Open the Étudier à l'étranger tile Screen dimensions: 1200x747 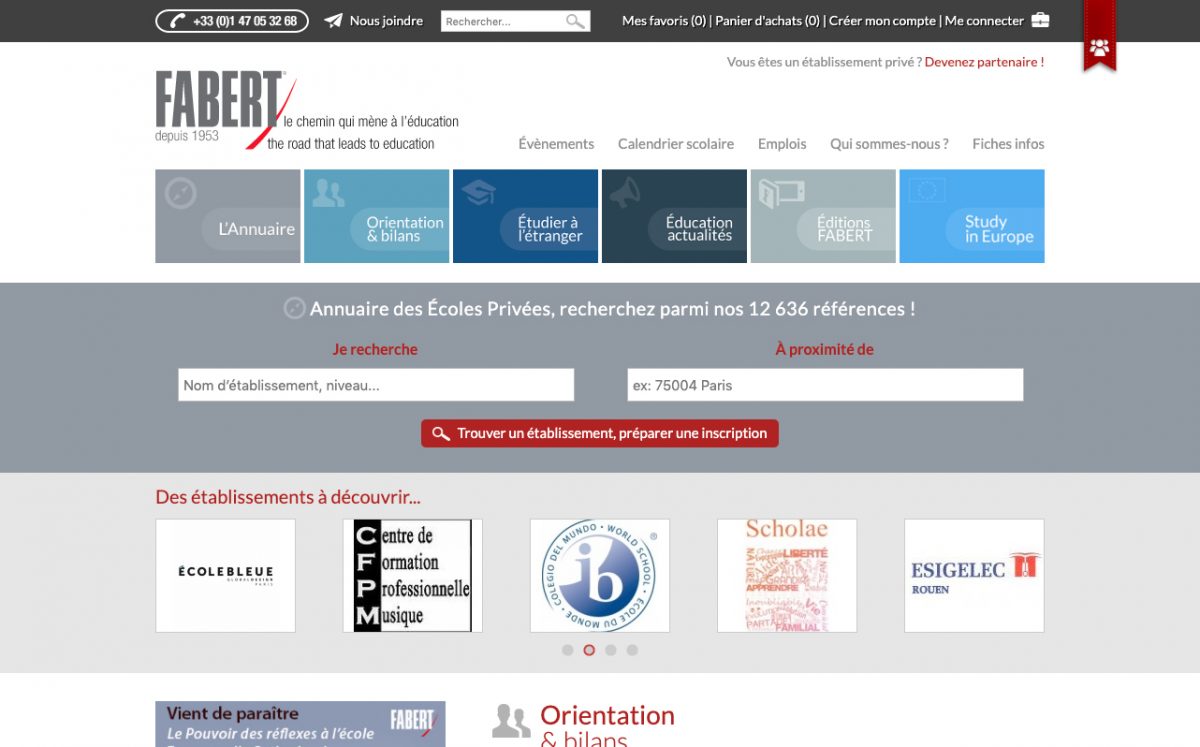[525, 216]
